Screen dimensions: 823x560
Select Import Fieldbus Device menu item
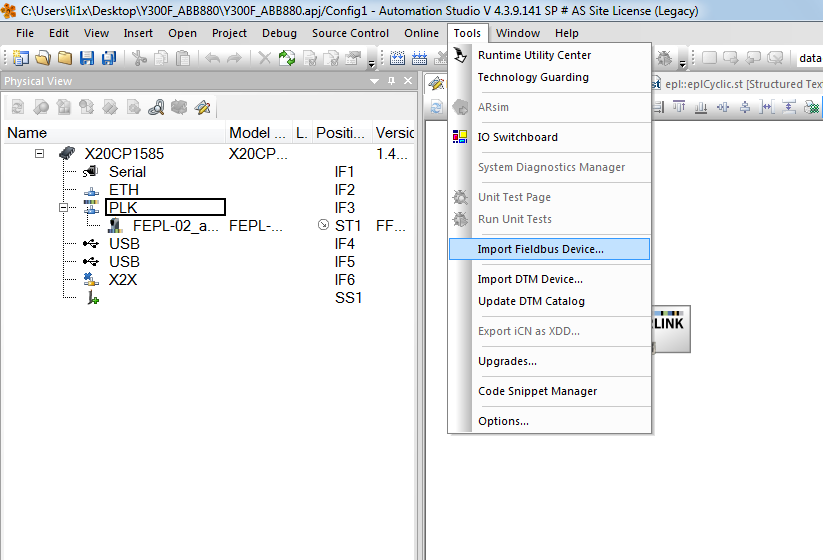(549, 249)
